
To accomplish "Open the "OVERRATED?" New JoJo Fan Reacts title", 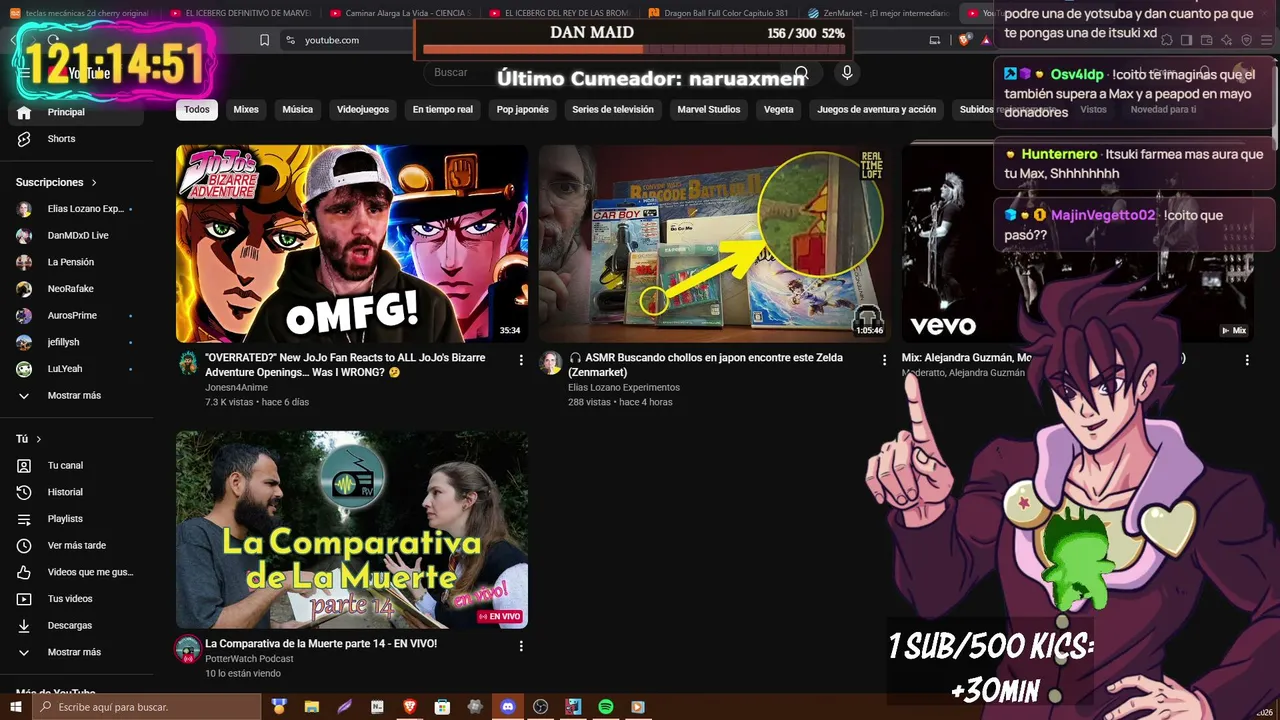I will (345, 365).
